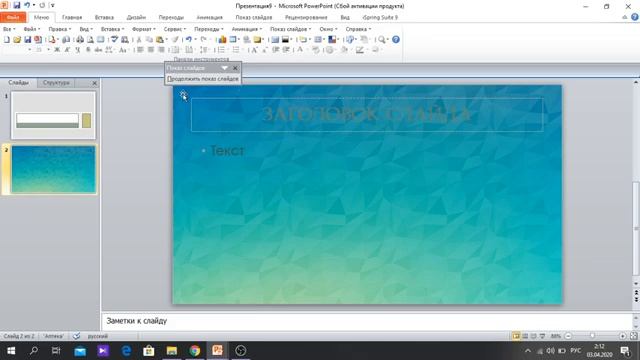The width and height of the screenshot is (640, 360).
Task: Open the iSpring Suite 9 tab
Action: [x=380, y=17]
